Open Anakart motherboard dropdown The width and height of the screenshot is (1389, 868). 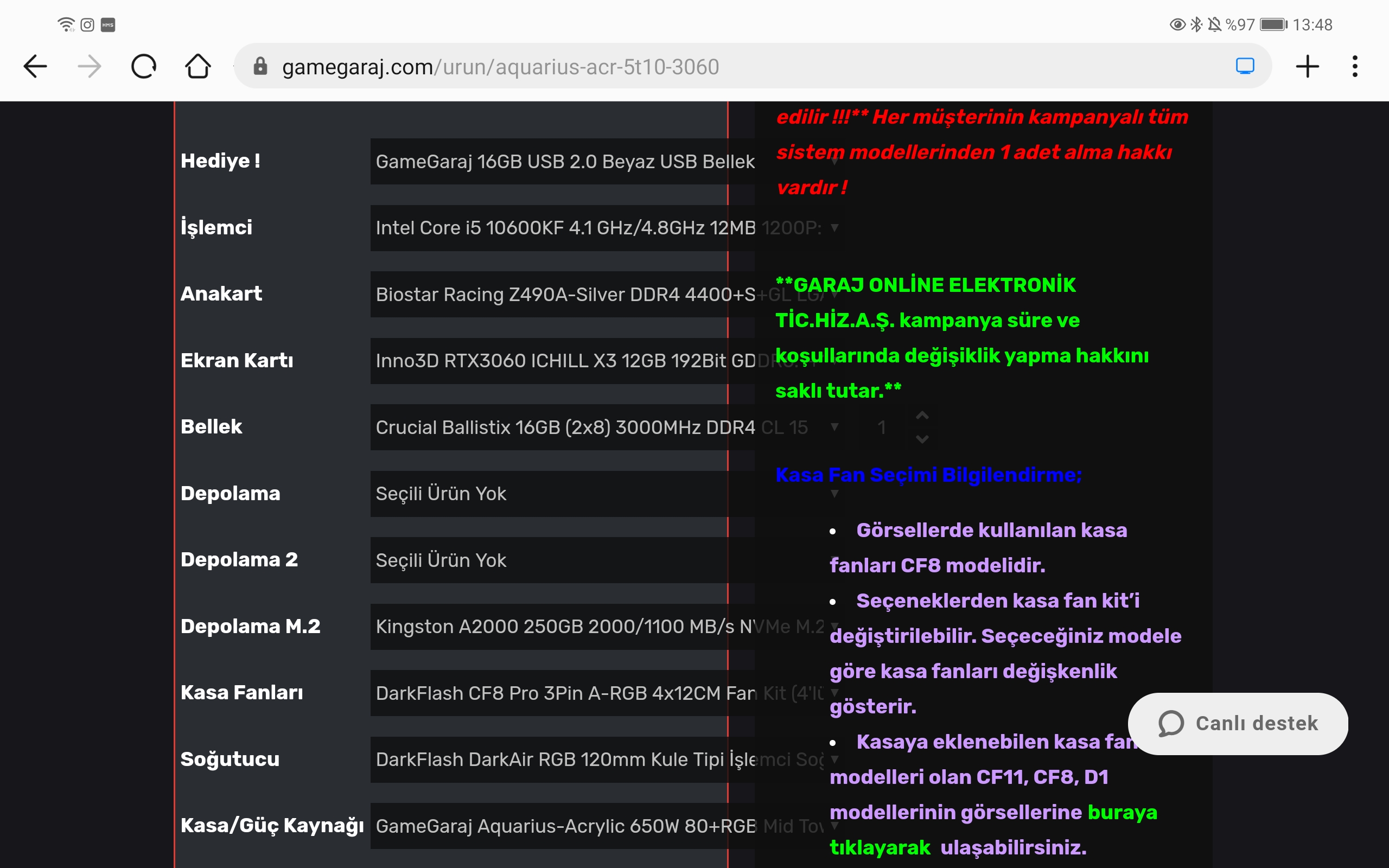click(x=563, y=295)
